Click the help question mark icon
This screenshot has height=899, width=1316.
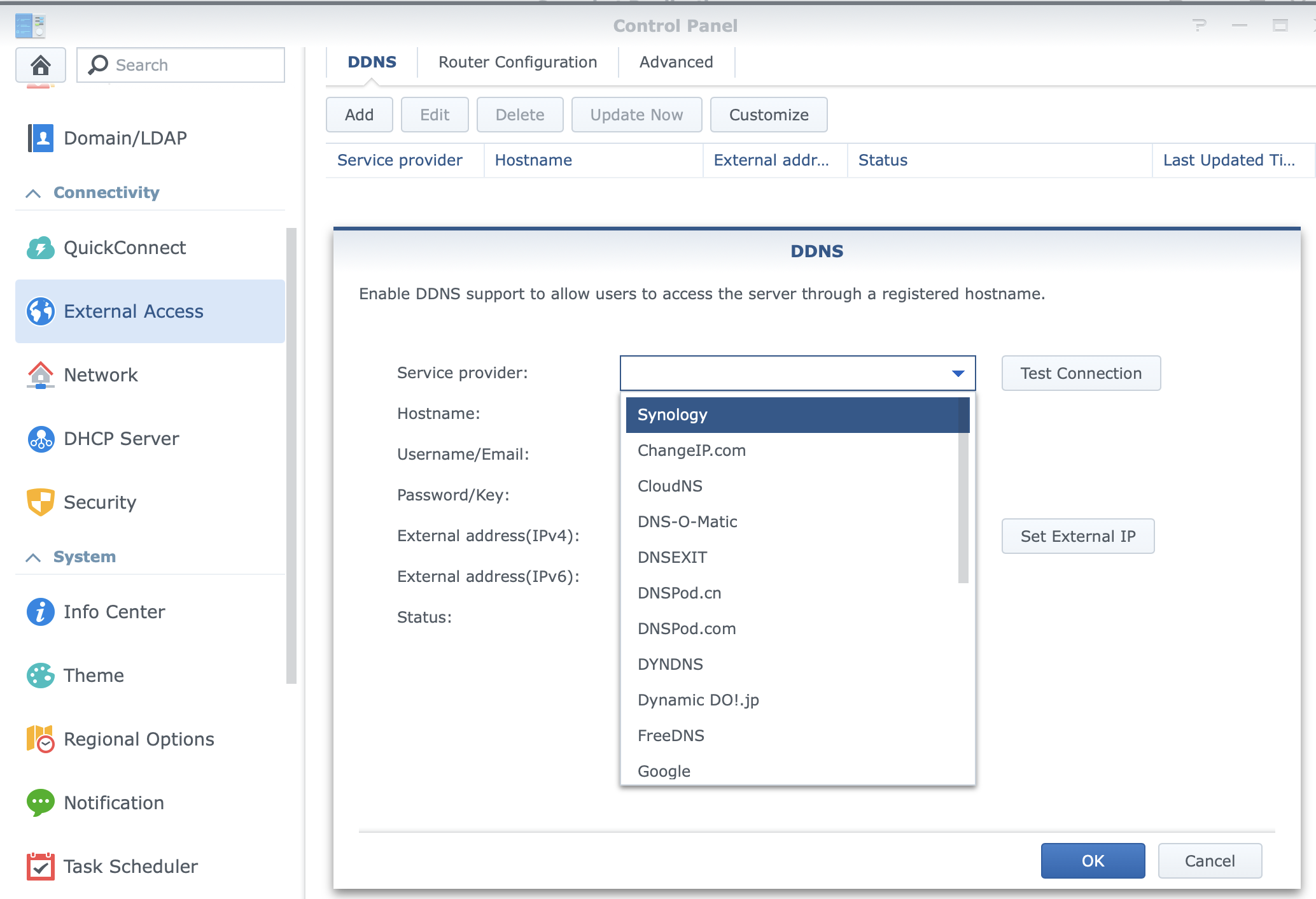click(x=1200, y=25)
